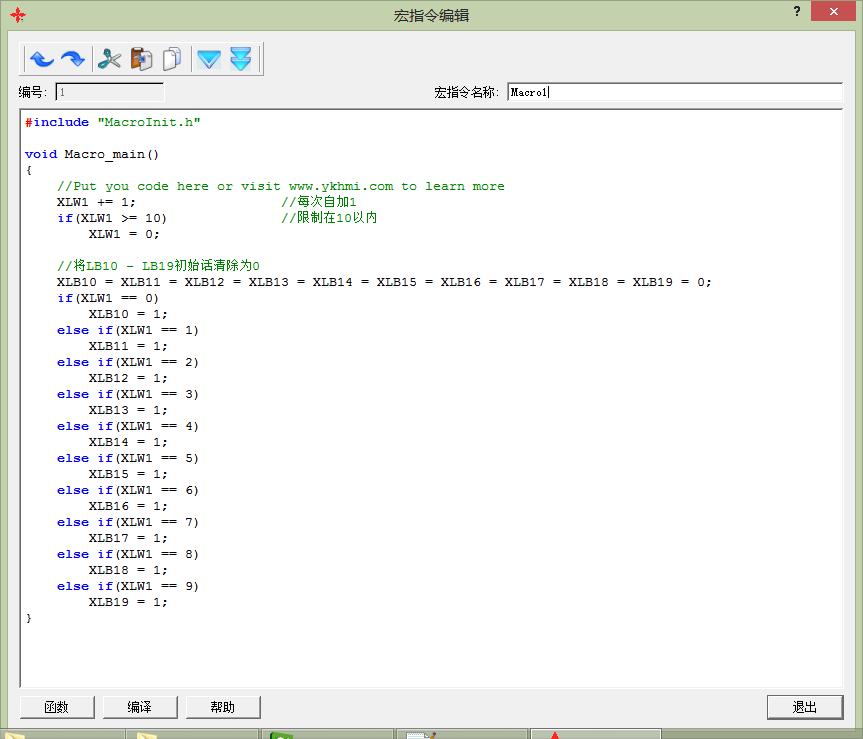Click the question mark help button

tap(797, 11)
